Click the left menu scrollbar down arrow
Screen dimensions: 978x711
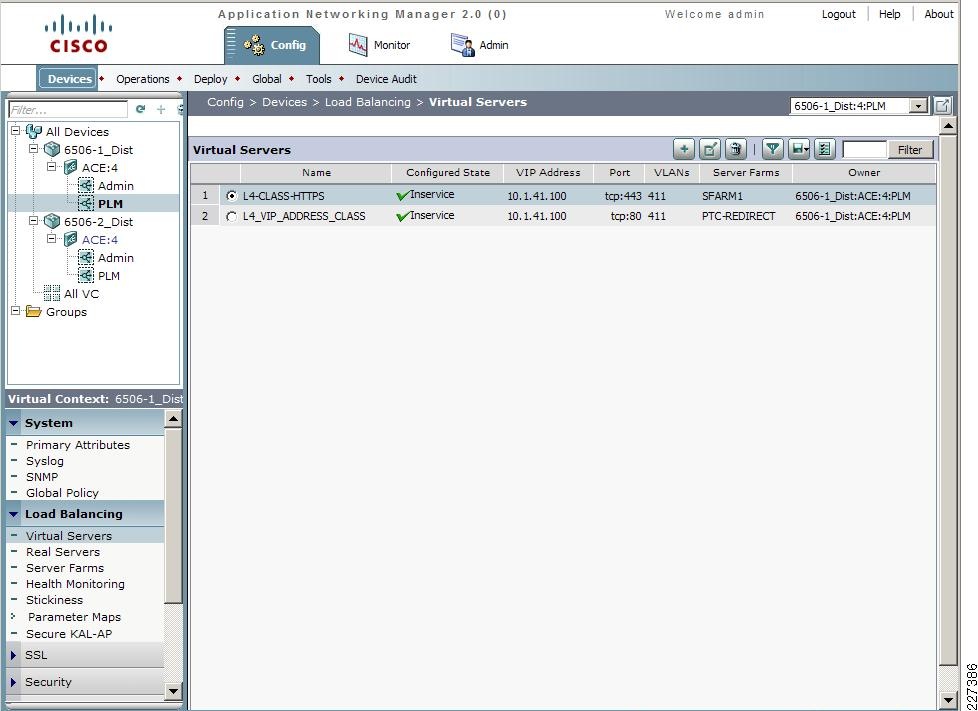[173, 690]
